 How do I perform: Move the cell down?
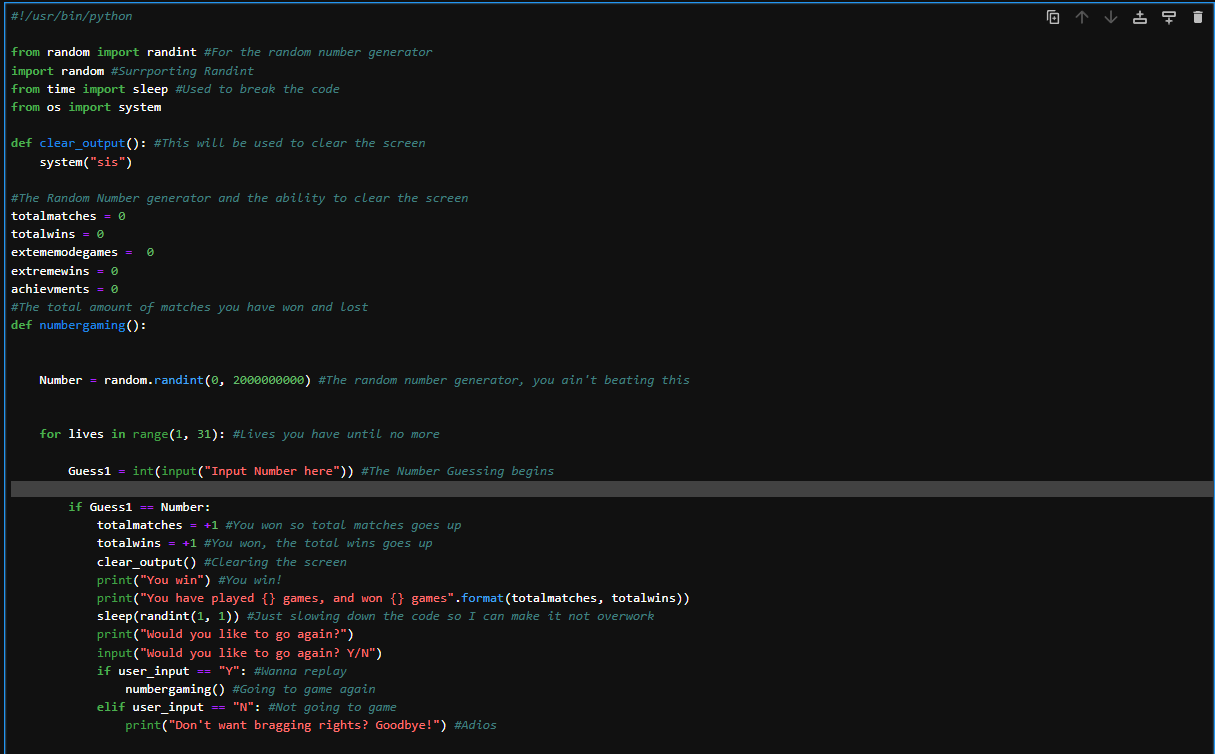pyautogui.click(x=1110, y=17)
